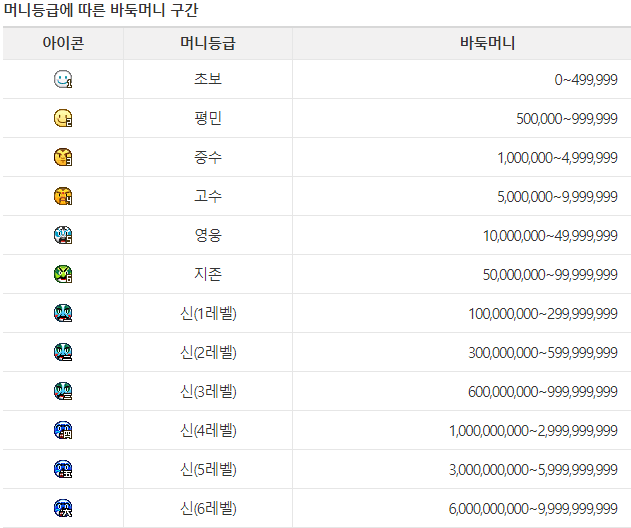Click the 중수 level-3 face icon
This screenshot has height=528, width=631.
coord(63,157)
